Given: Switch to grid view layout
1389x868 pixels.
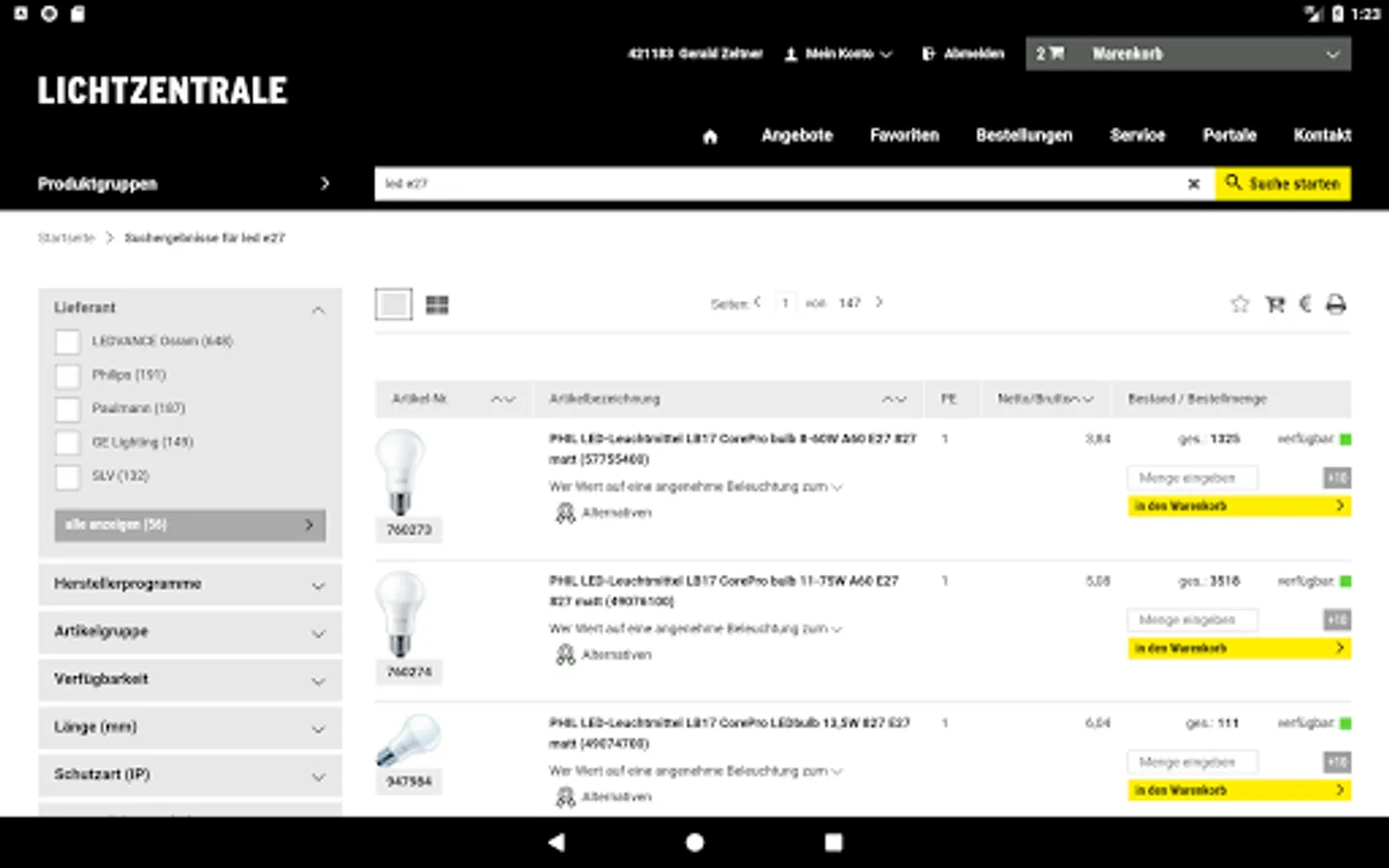Looking at the screenshot, I should tap(437, 305).
